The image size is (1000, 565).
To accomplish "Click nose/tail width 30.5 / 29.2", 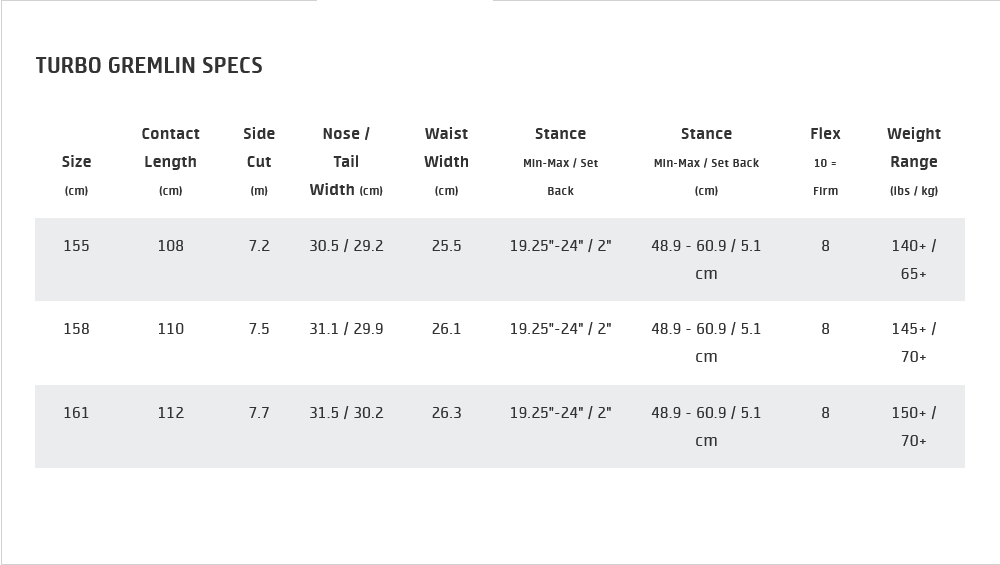I will (x=346, y=246).
